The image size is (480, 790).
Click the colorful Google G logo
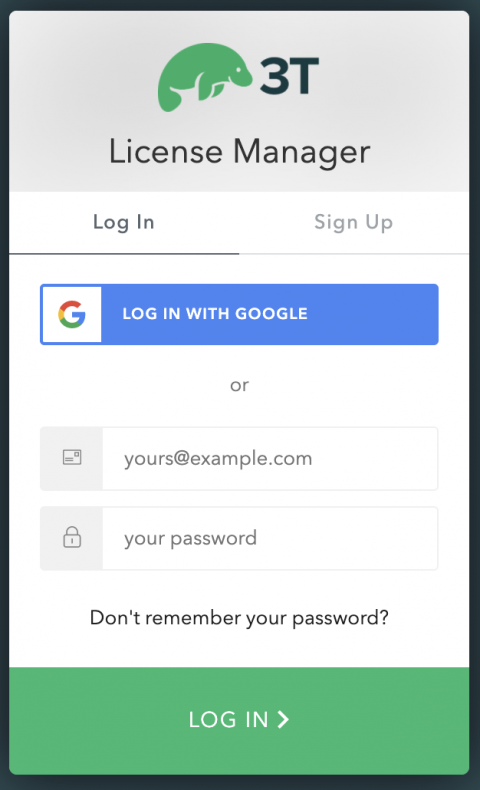[x=72, y=314]
